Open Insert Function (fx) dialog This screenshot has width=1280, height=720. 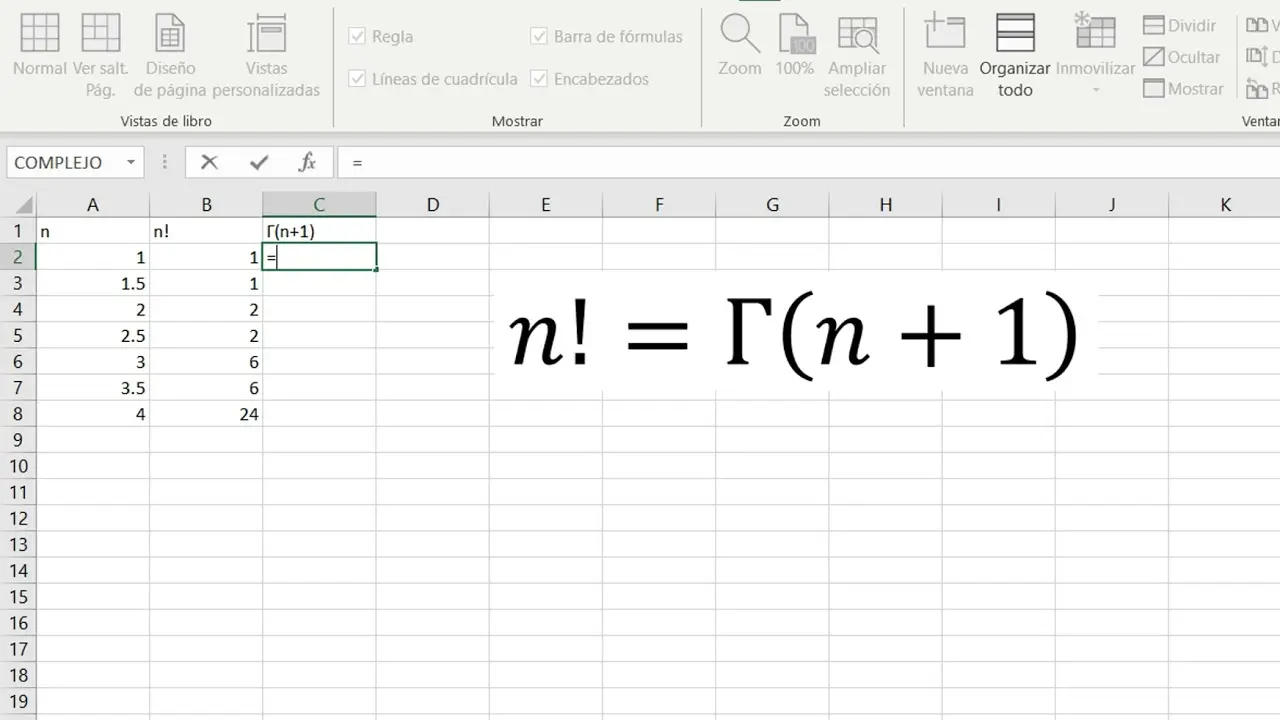pos(308,162)
